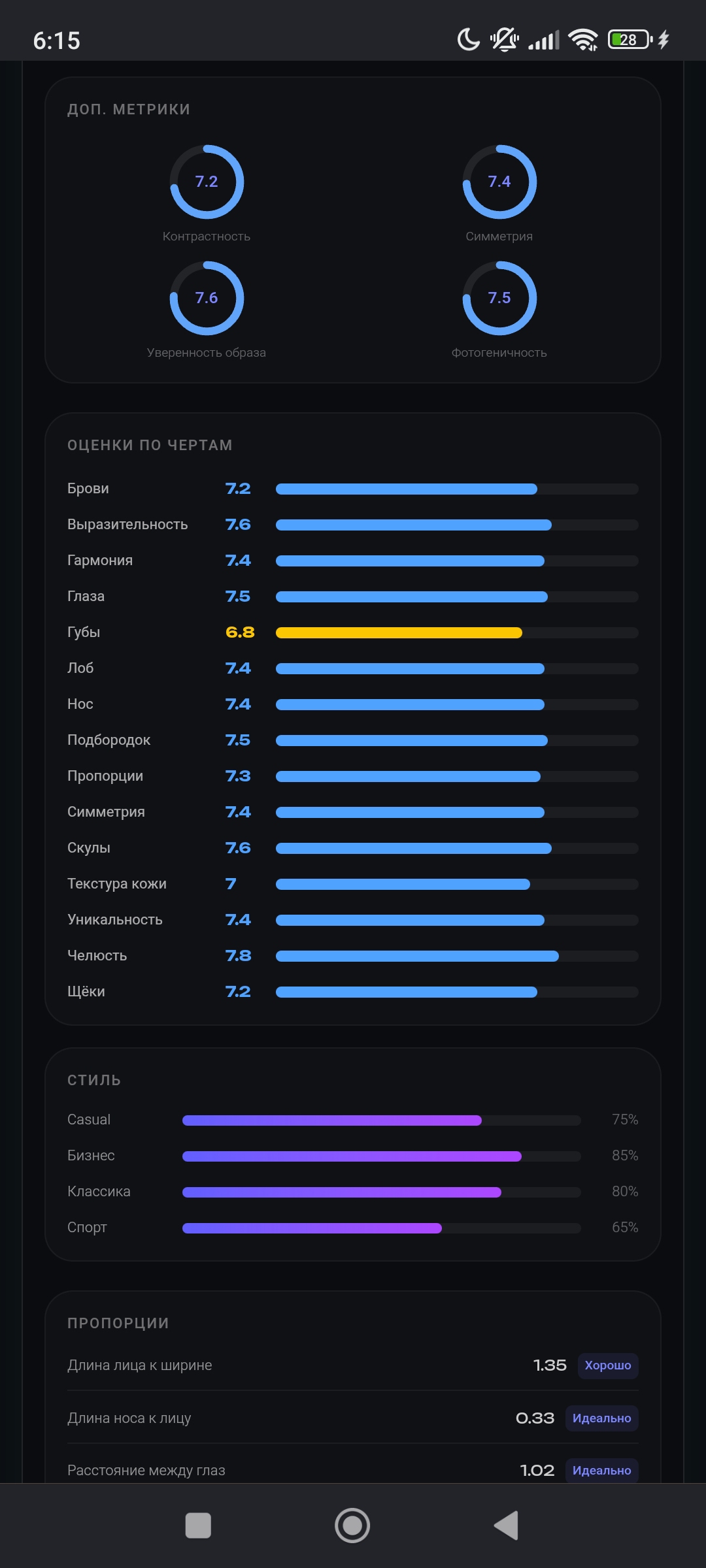The width and height of the screenshot is (706, 1568).
Task: Tap the Длина лица к ширине row
Action: pos(353,1365)
